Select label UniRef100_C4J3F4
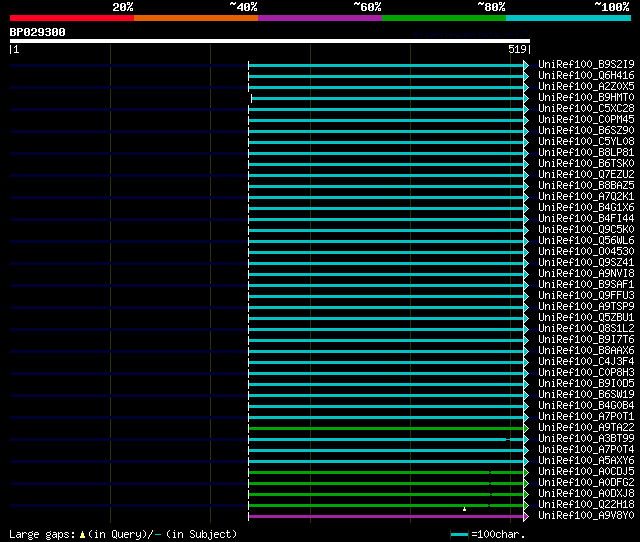 coord(586,362)
